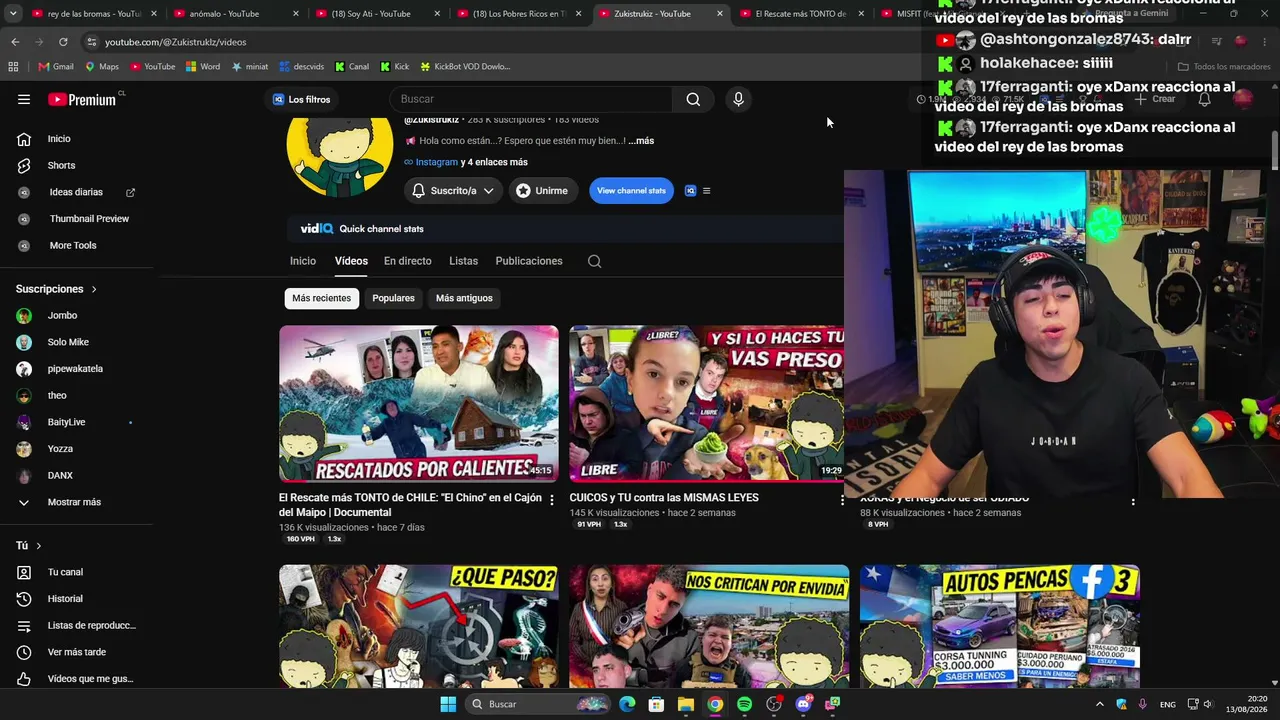This screenshot has width=1280, height=720.
Task: Sort videos by Populares
Action: (393, 298)
